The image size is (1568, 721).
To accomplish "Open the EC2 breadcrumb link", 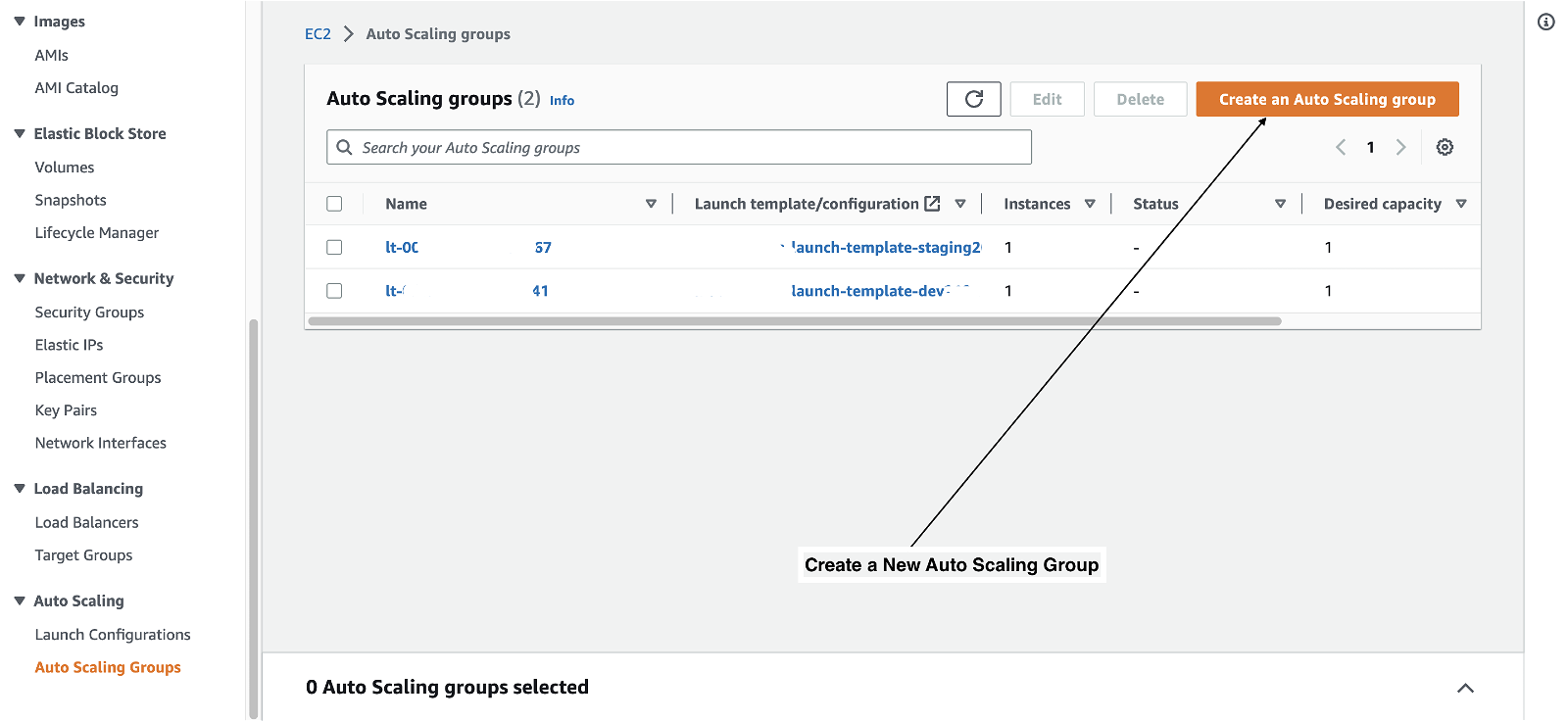I will coord(318,34).
